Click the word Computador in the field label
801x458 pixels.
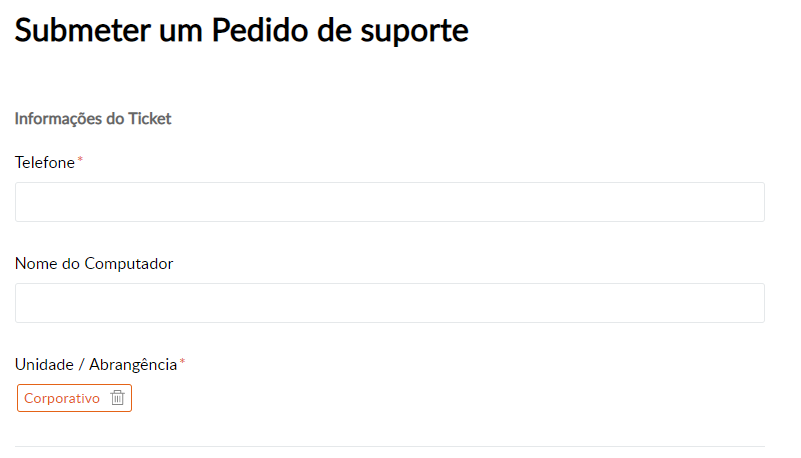click(x=129, y=264)
